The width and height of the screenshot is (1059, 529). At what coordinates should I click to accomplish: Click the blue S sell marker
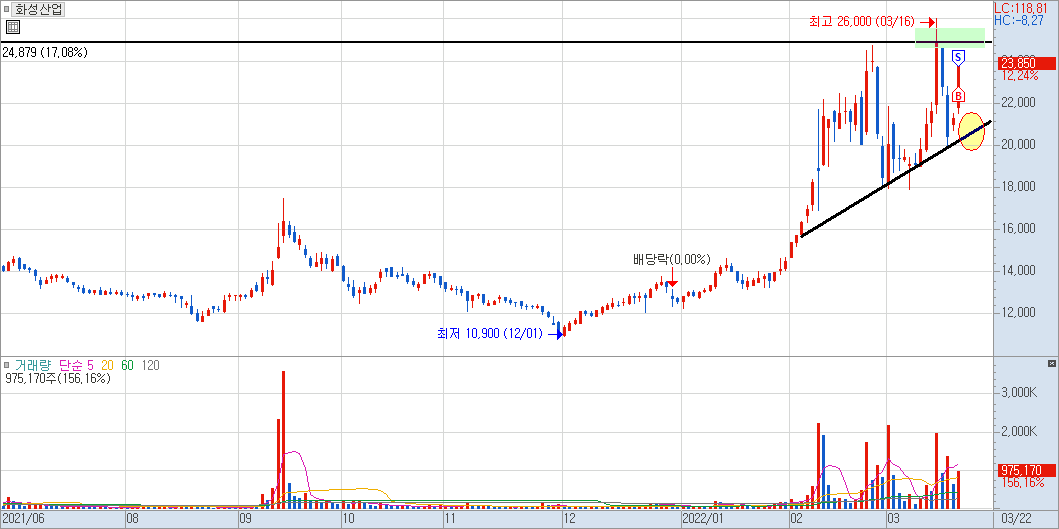(958, 58)
